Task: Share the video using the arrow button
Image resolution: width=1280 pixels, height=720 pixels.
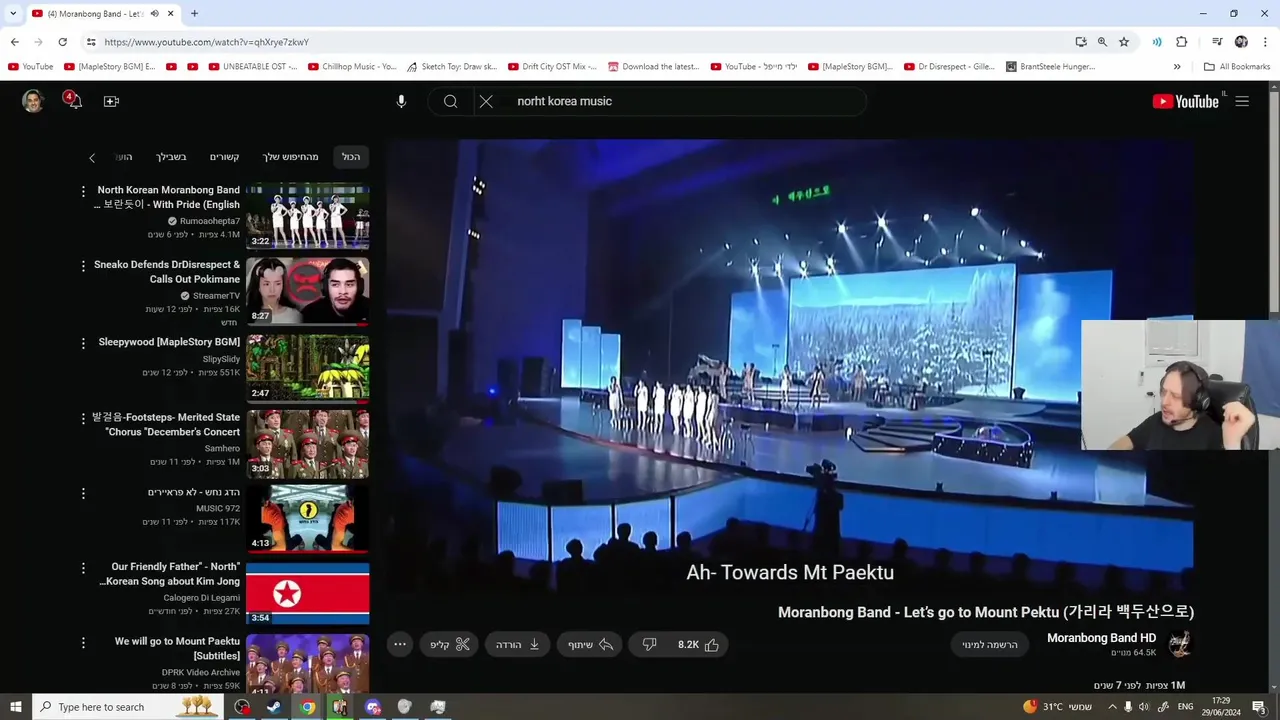Action: [x=590, y=645]
